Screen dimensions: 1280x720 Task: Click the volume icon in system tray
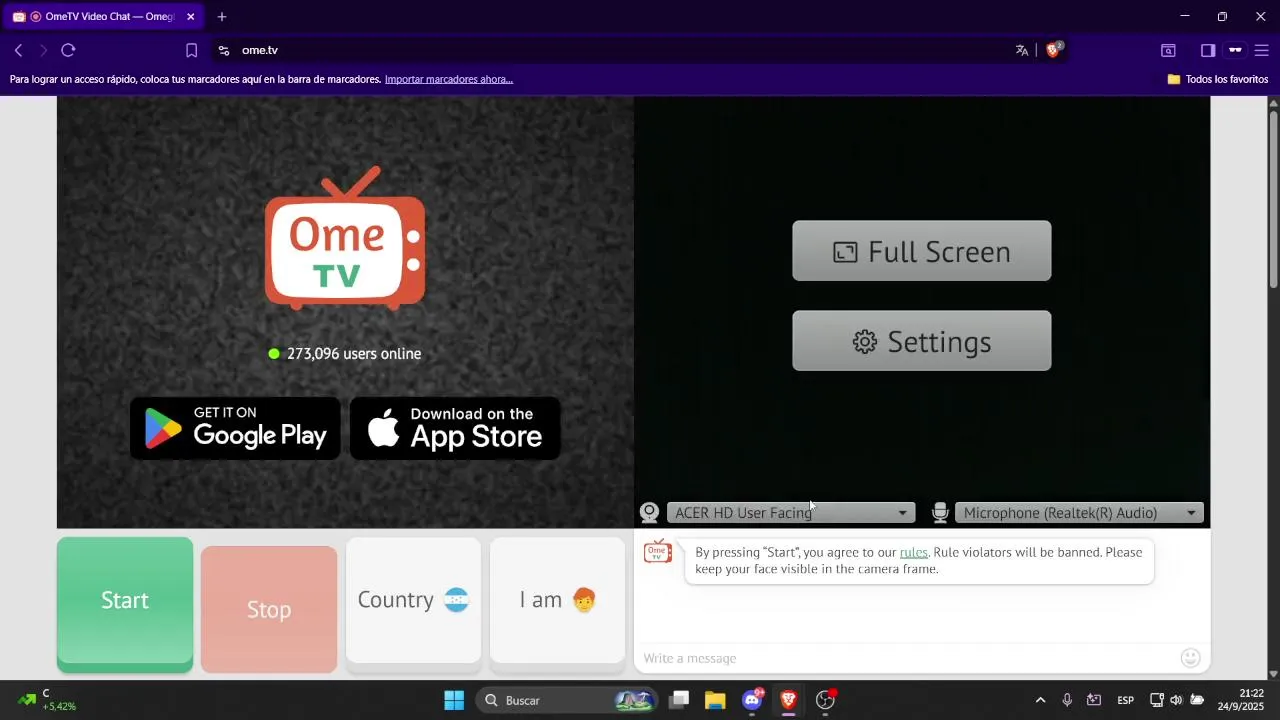click(x=1176, y=700)
